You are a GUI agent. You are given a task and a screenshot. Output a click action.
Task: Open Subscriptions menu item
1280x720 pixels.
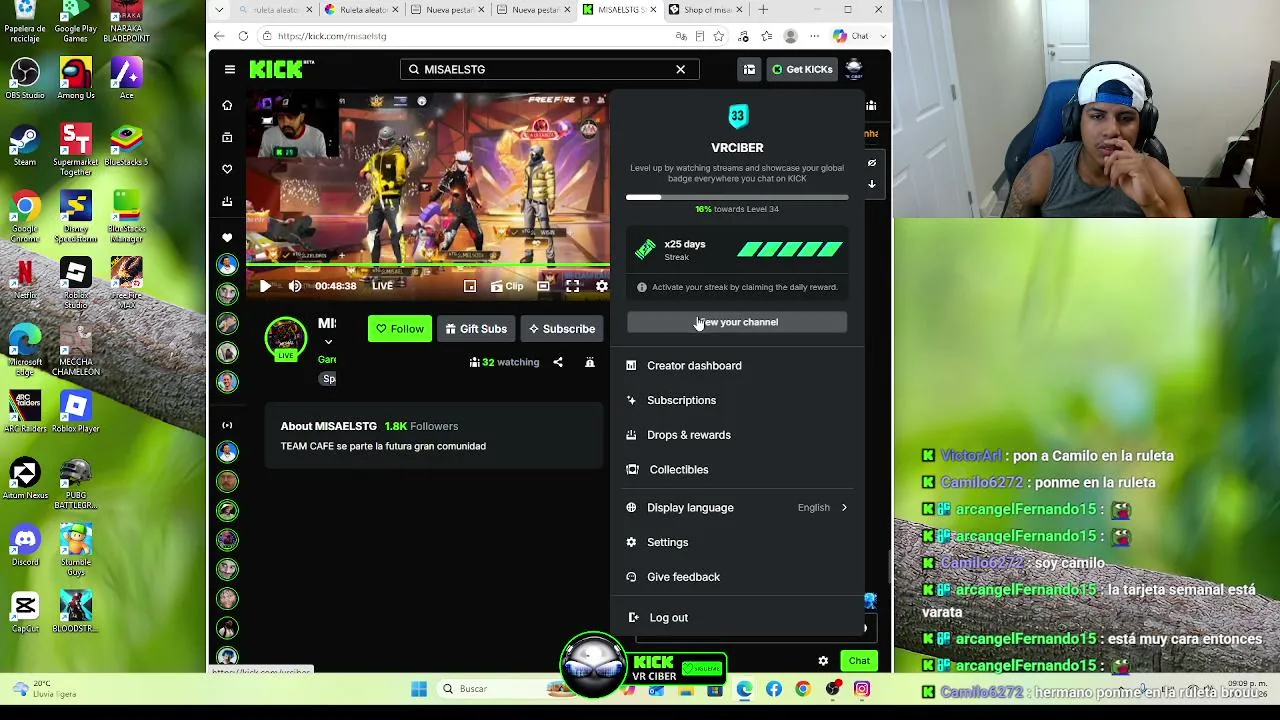737,400
